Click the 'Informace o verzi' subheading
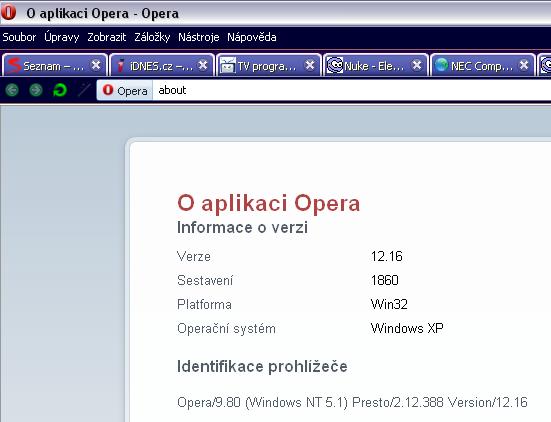This screenshot has width=551, height=422. point(242,227)
